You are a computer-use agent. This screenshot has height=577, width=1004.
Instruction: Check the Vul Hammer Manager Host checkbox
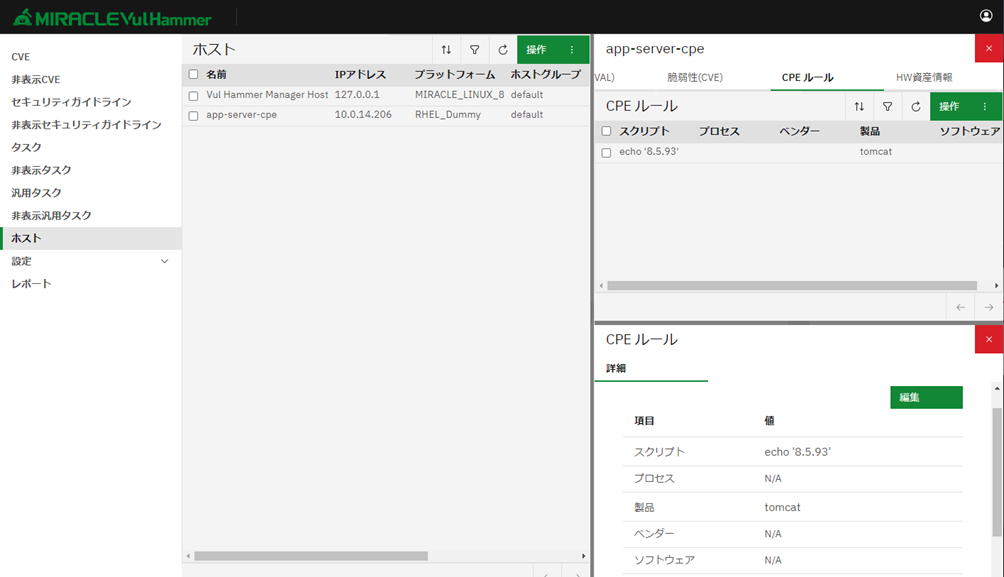(193, 96)
